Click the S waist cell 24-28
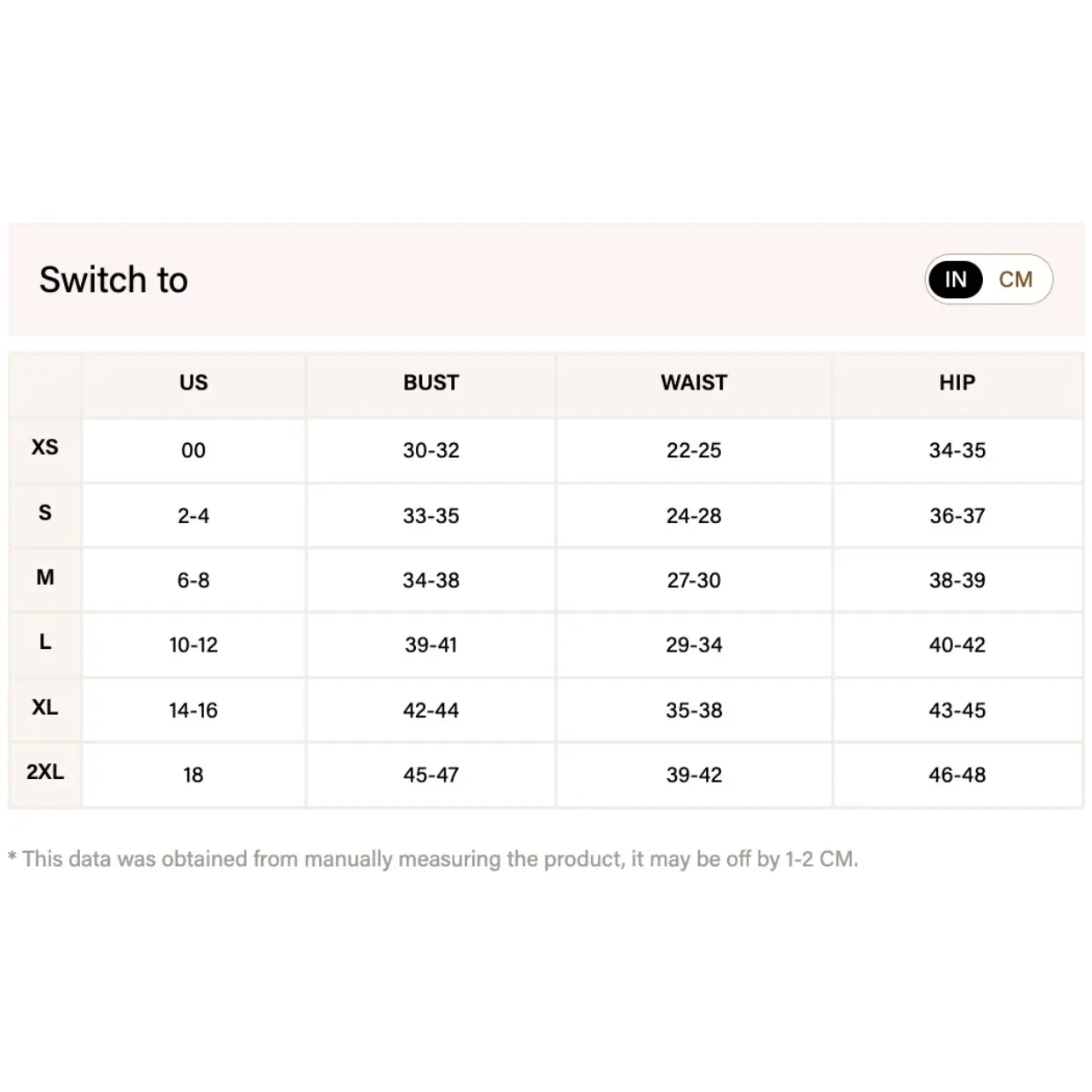 (x=694, y=515)
